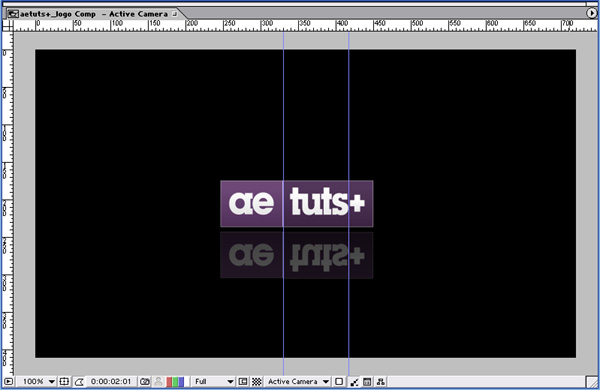600x390 pixels.
Task: Click the Region of Interest icon
Action: (x=243, y=382)
